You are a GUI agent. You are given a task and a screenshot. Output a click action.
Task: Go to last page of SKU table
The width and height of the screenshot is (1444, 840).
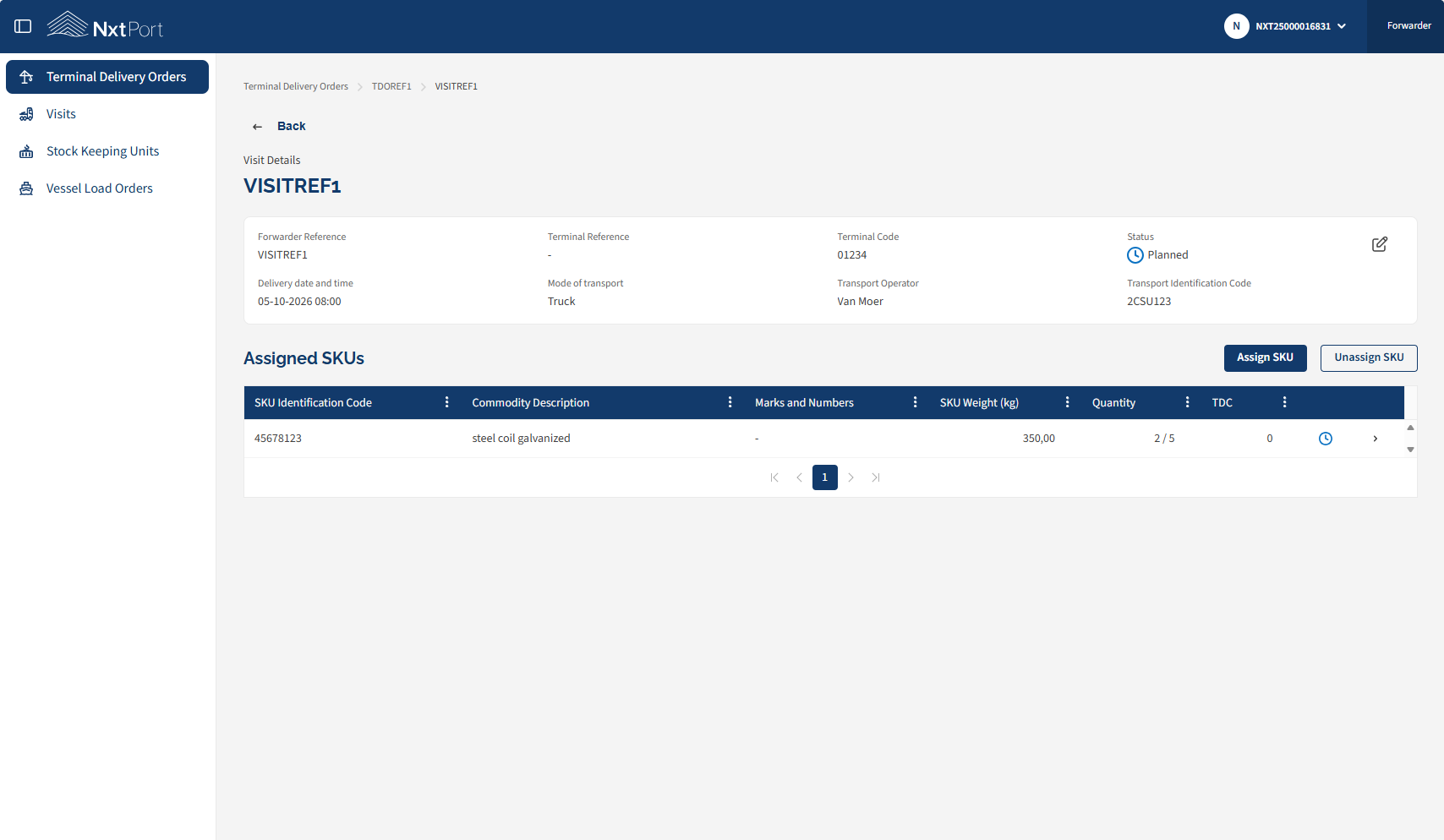[876, 477]
